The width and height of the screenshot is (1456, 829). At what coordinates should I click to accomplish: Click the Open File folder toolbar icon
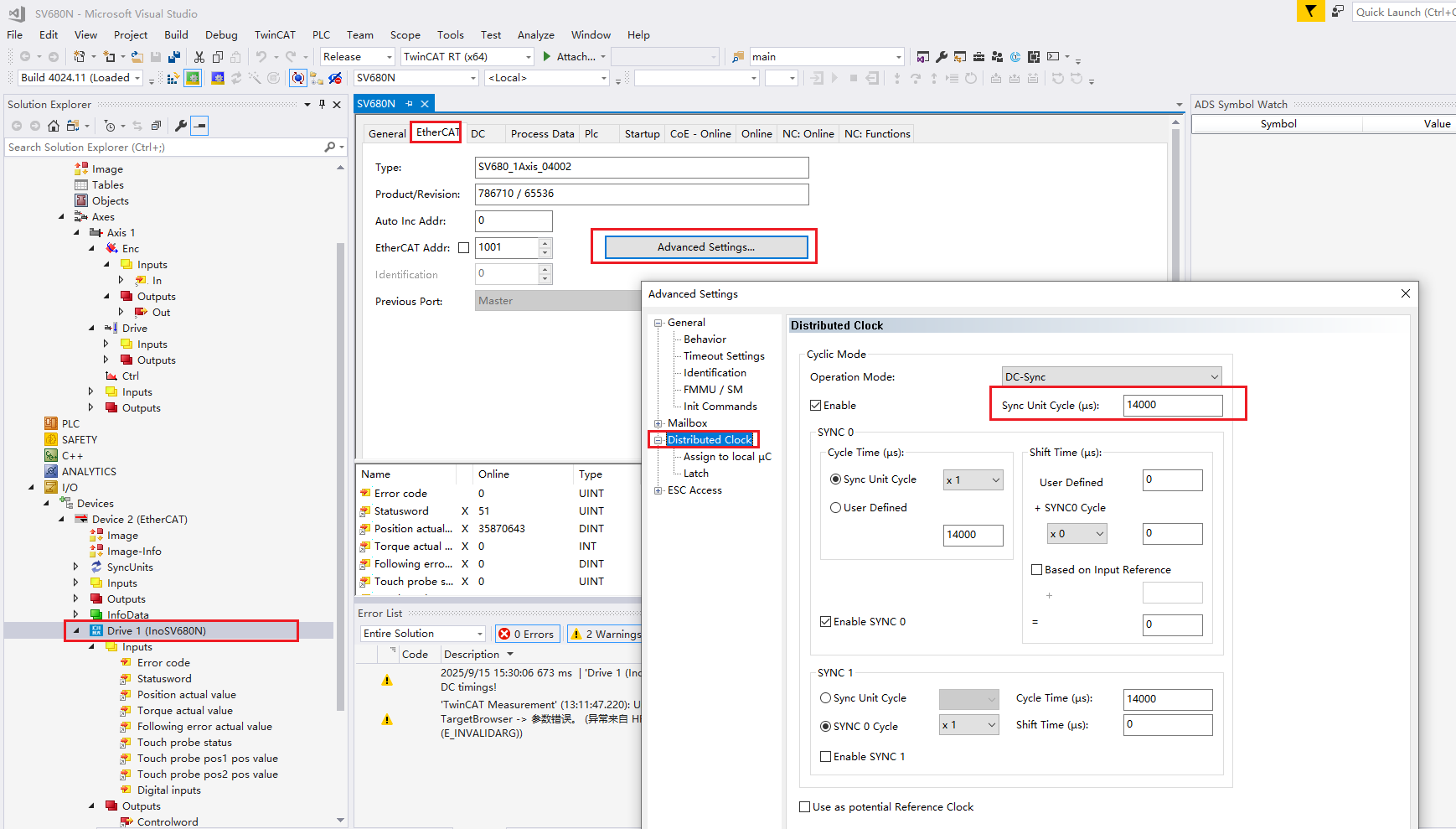point(137,57)
